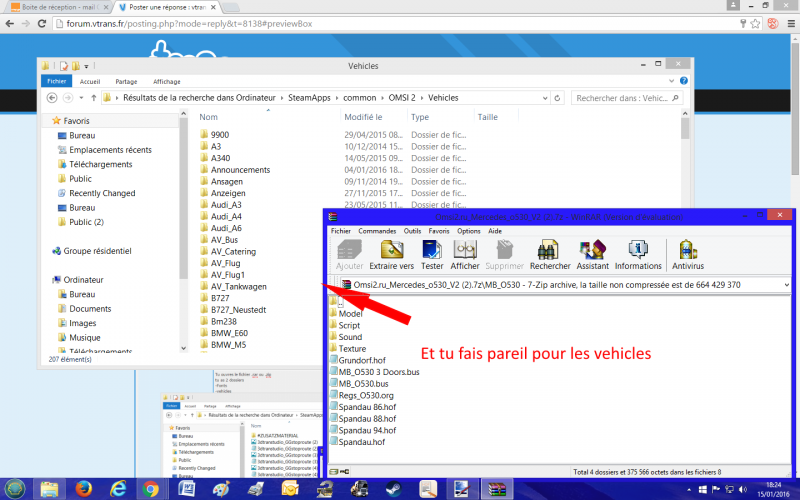The image size is (800, 500).
Task: Expand the WinRAR archive path dropdown
Action: pyautogui.click(x=786, y=285)
